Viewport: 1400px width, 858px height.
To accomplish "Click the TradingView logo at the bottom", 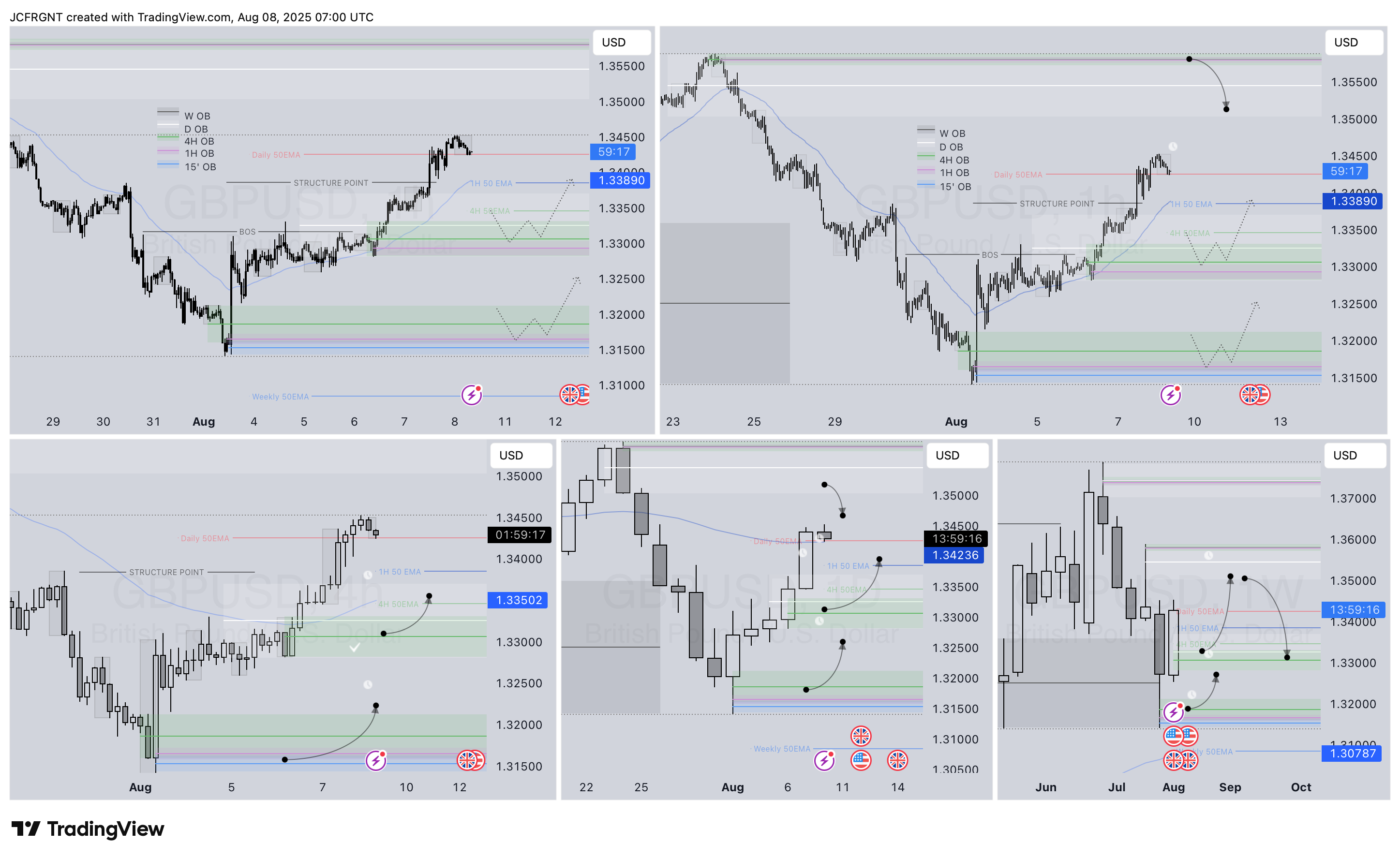I will 88,829.
